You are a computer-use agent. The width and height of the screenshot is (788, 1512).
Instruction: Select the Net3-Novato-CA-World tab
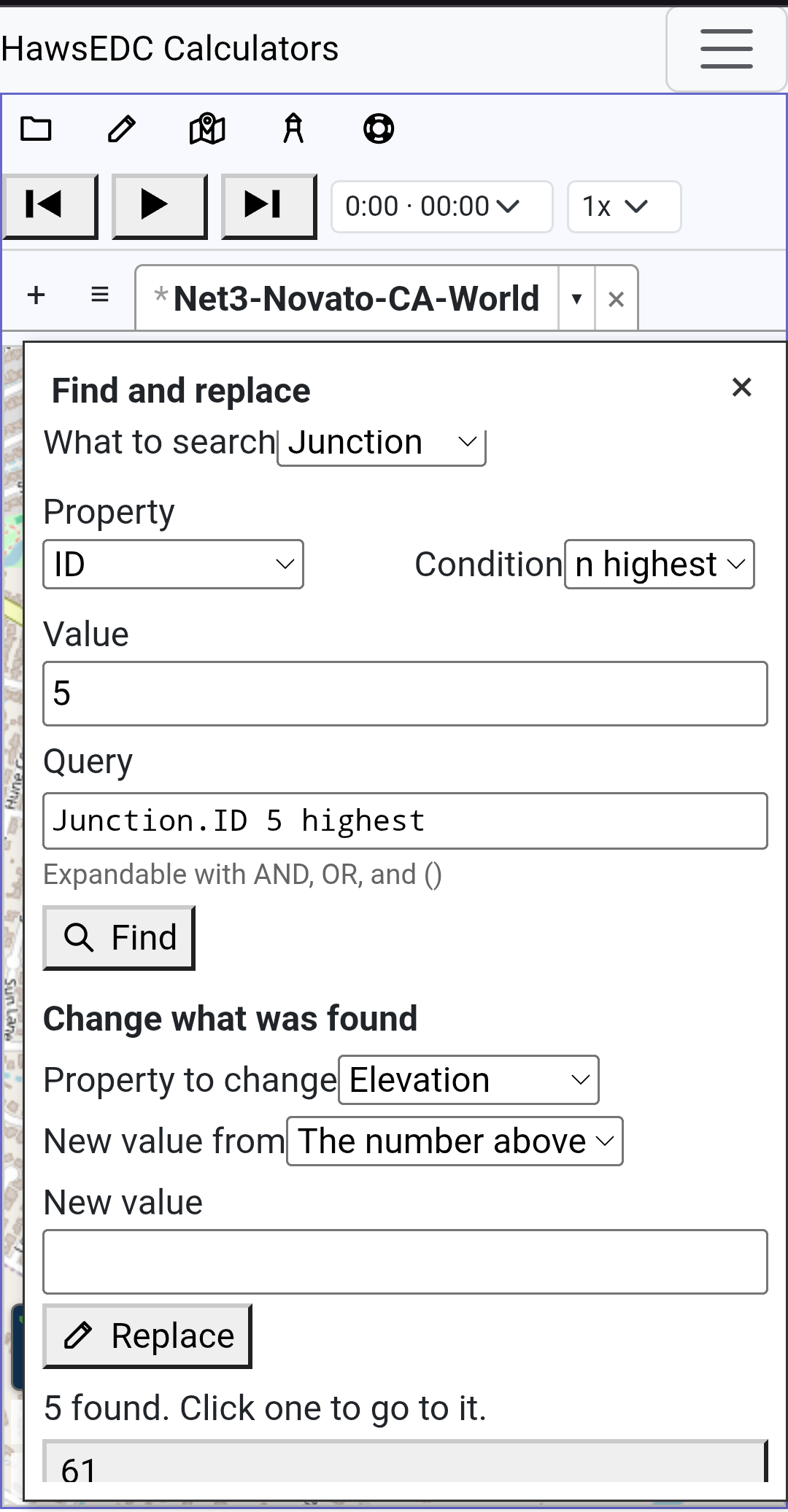point(347,298)
